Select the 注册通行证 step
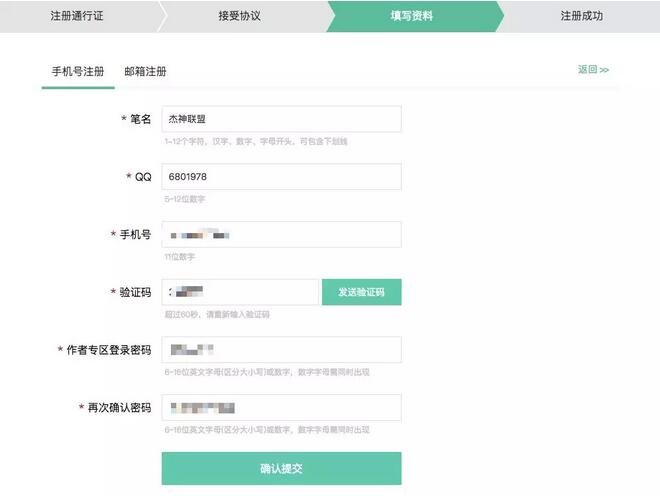The width and height of the screenshot is (660, 500). 77,16
